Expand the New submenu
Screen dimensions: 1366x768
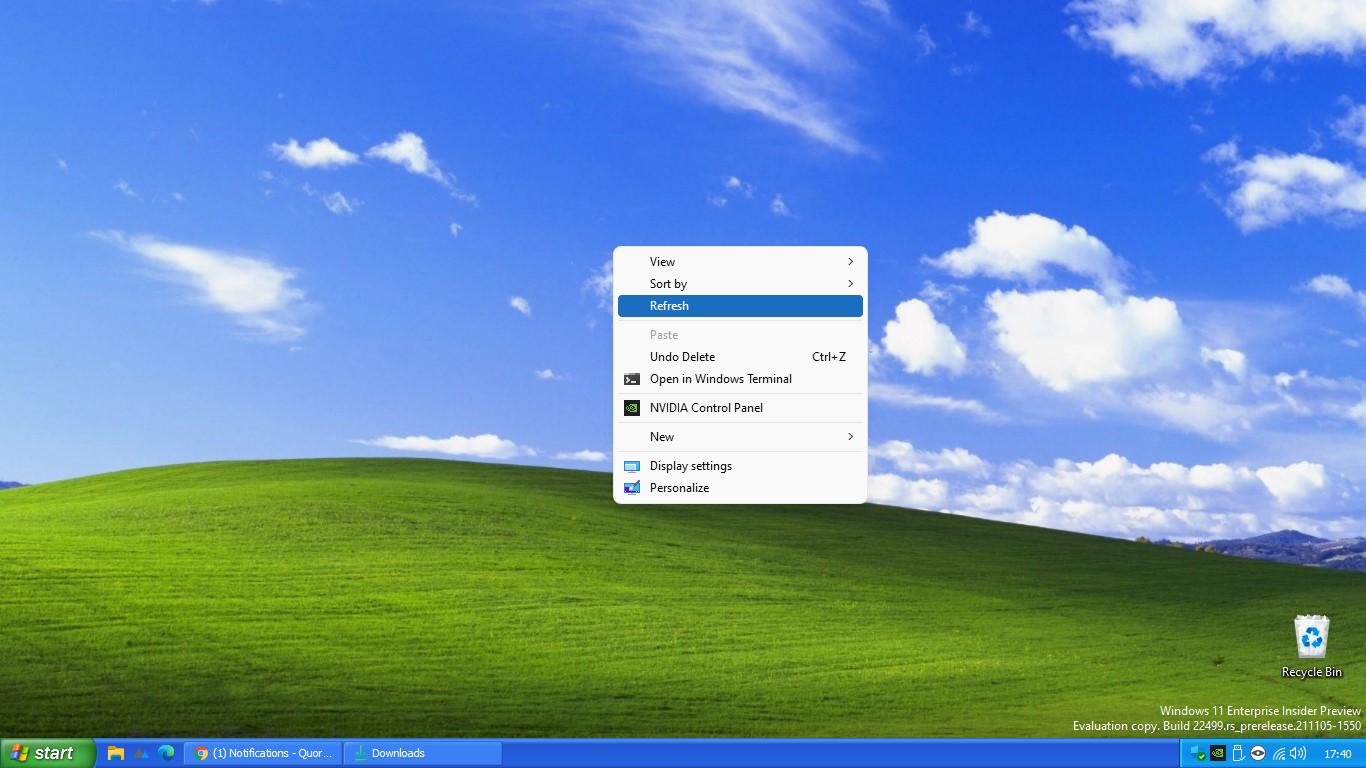[x=740, y=437]
